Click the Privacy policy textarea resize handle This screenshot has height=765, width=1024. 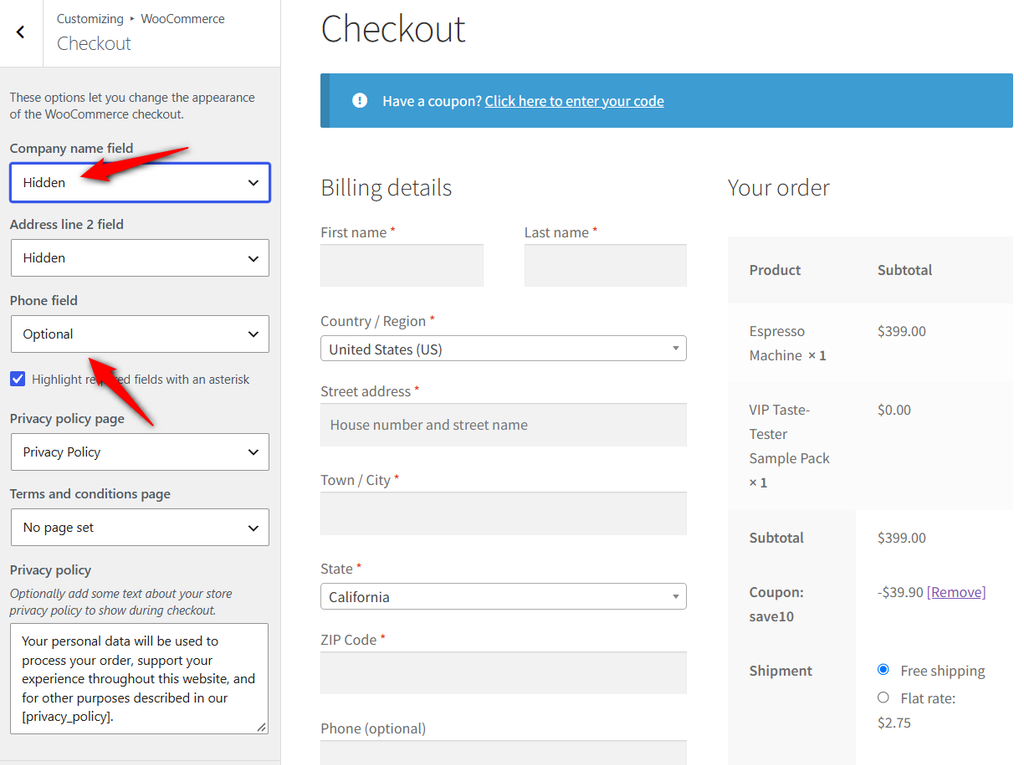click(x=261, y=726)
